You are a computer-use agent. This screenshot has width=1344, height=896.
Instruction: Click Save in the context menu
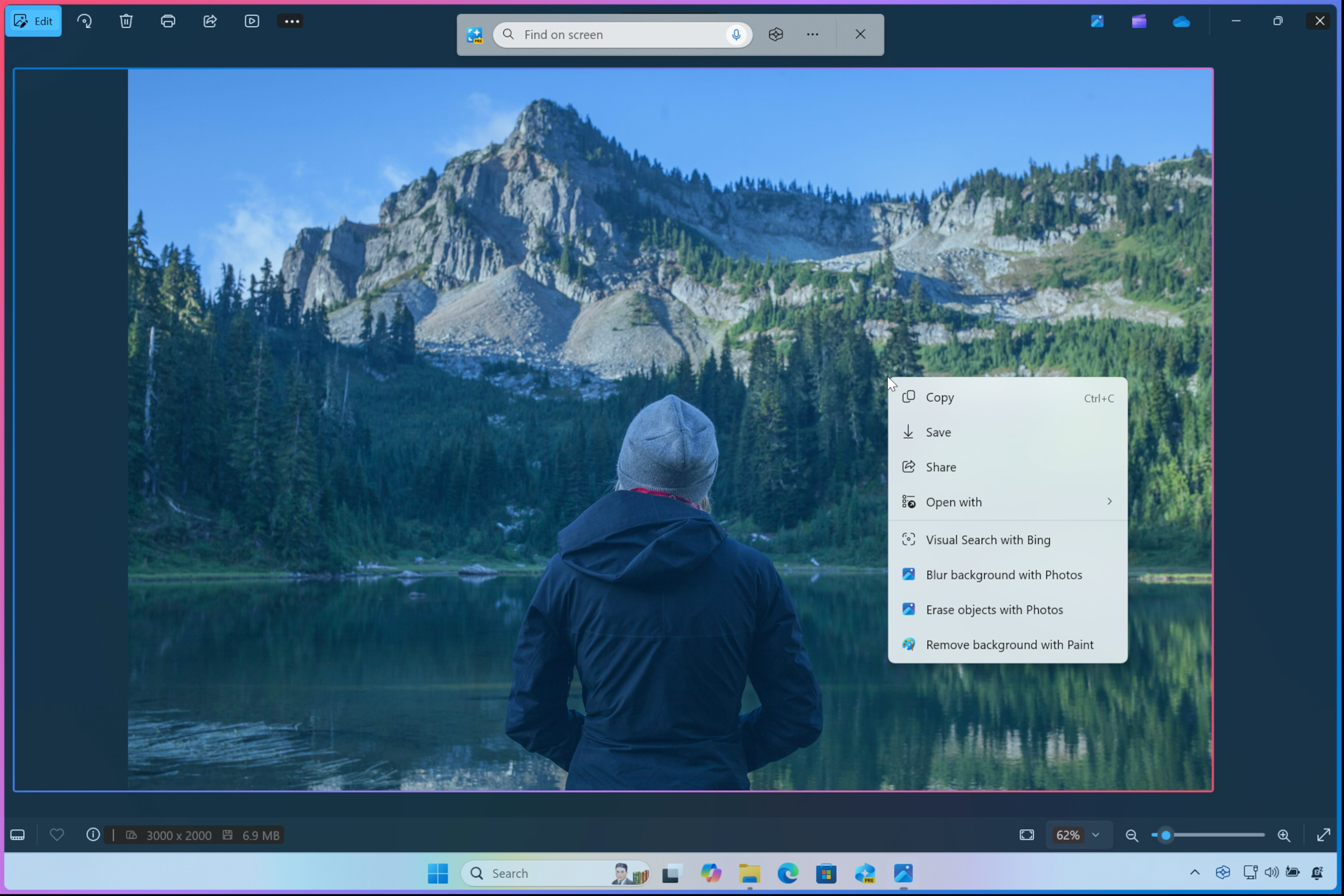(938, 432)
